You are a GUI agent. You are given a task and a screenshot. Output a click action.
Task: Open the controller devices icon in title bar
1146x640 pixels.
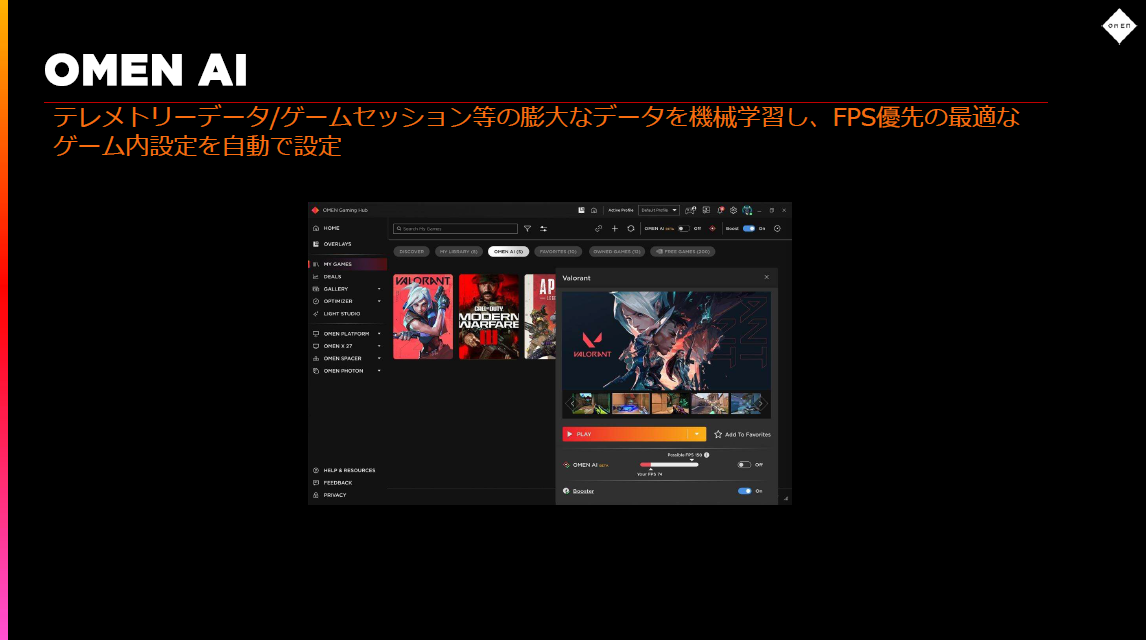[690, 210]
